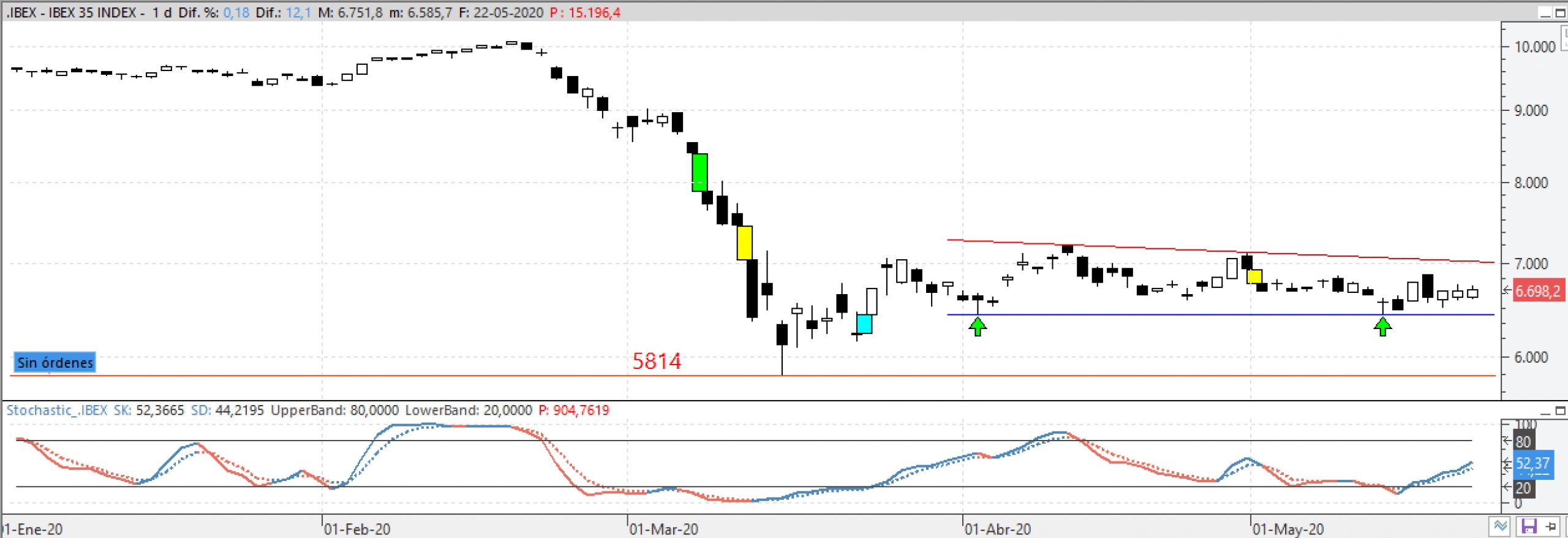Click the 'UpperBand: 80,0000' parameter

(x=334, y=411)
